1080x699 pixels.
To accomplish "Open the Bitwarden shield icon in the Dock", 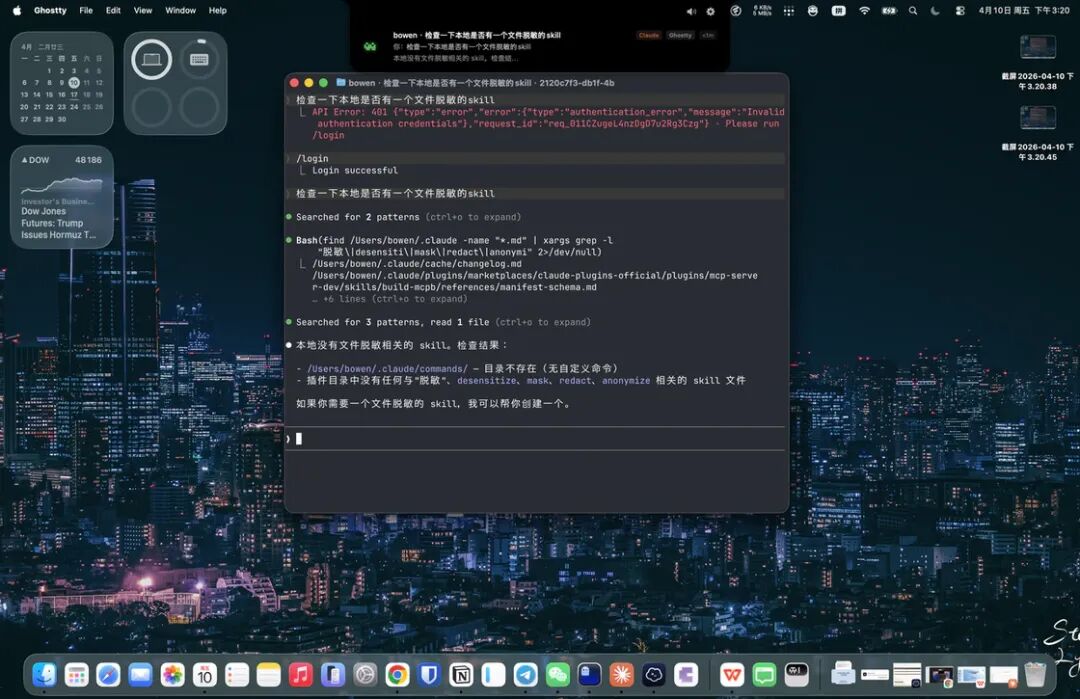I will point(428,675).
